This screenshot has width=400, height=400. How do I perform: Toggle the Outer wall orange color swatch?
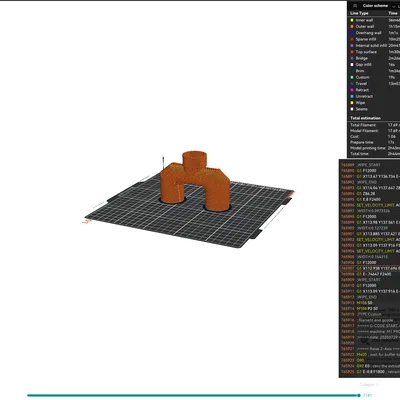[352, 27]
